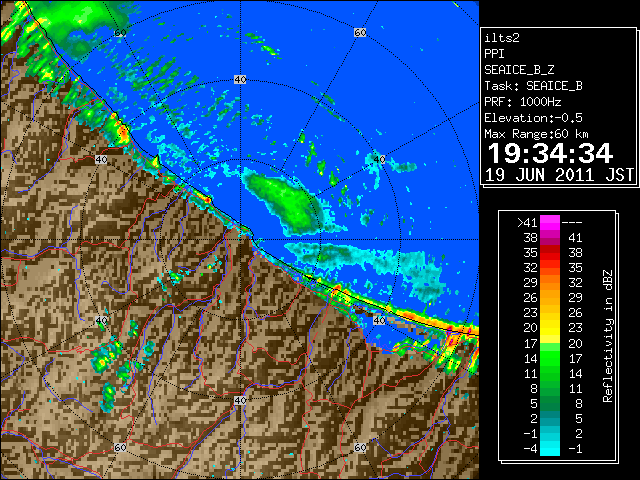Screen dimensions: 640x480
Task: Select the northeast '60' range ring label
Action: coord(360,32)
